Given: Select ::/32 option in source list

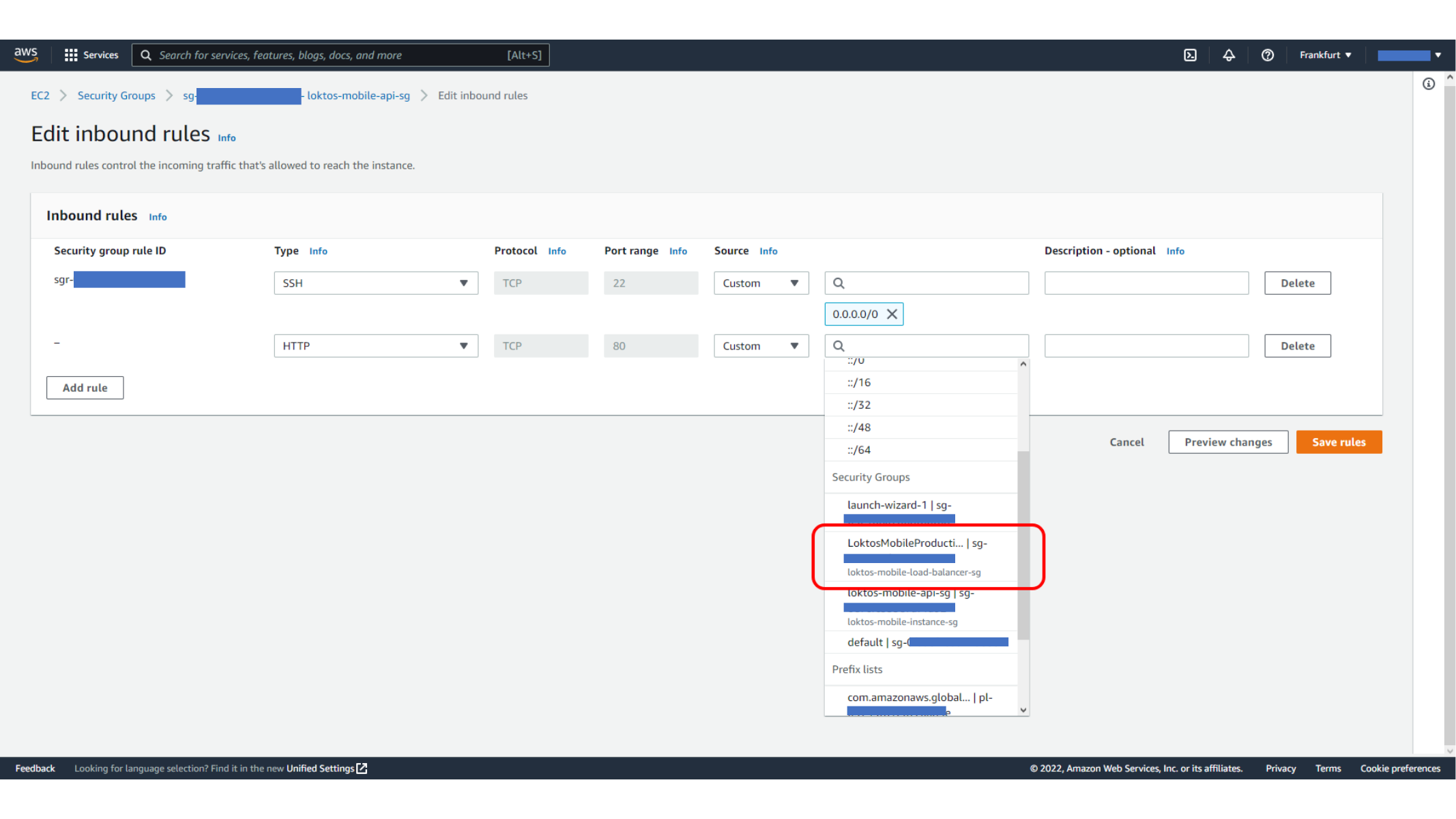Looking at the screenshot, I should [921, 405].
